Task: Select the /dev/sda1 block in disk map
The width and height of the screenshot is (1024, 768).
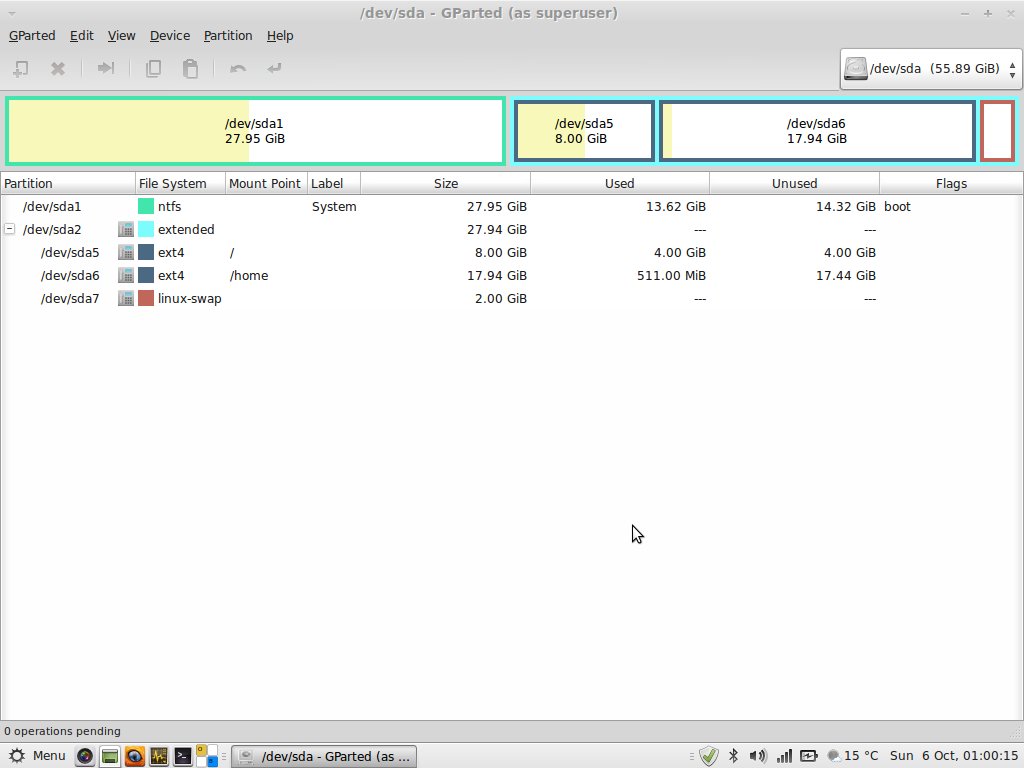Action: tap(255, 131)
